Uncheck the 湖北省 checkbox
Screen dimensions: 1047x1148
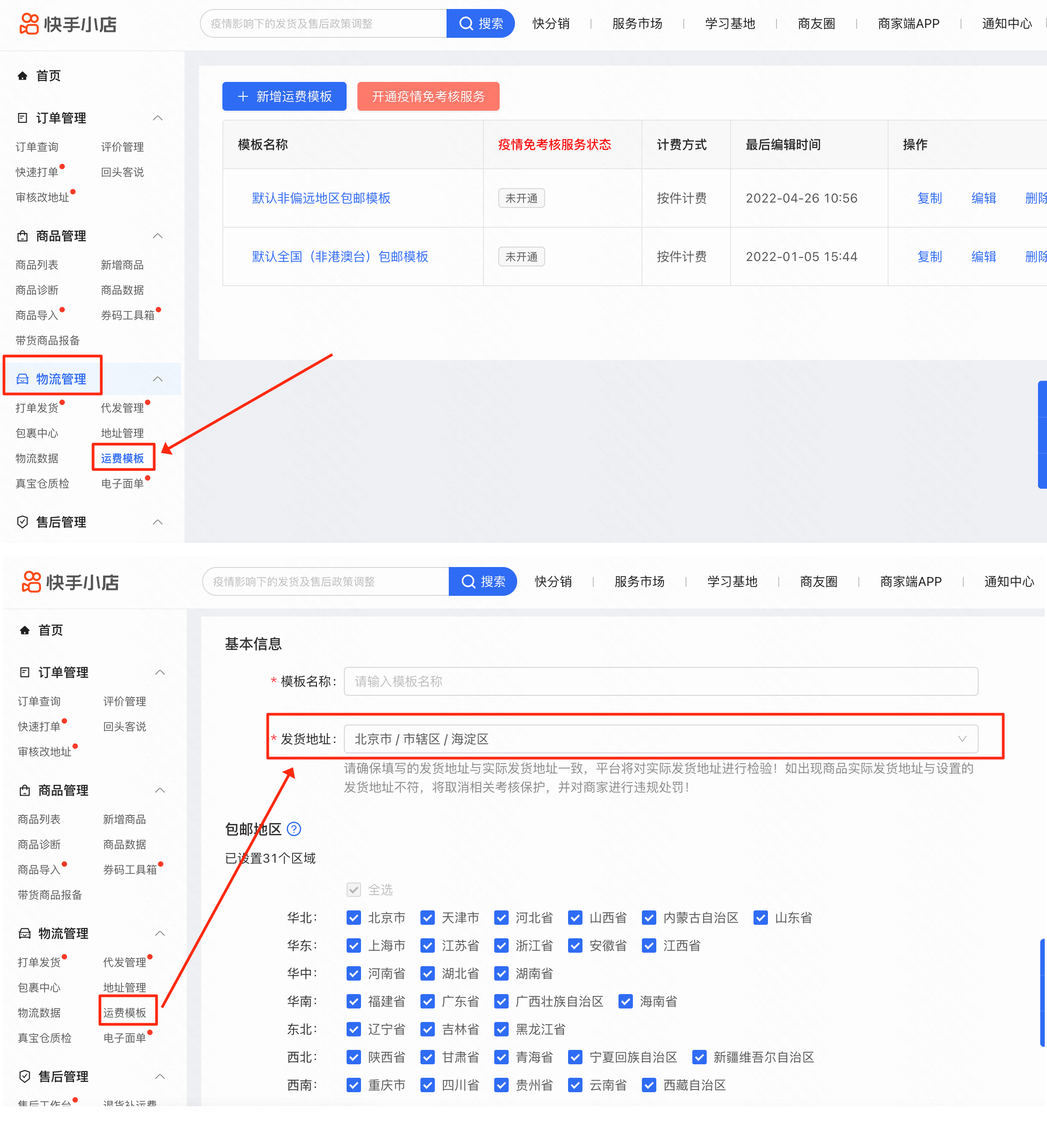coord(428,973)
